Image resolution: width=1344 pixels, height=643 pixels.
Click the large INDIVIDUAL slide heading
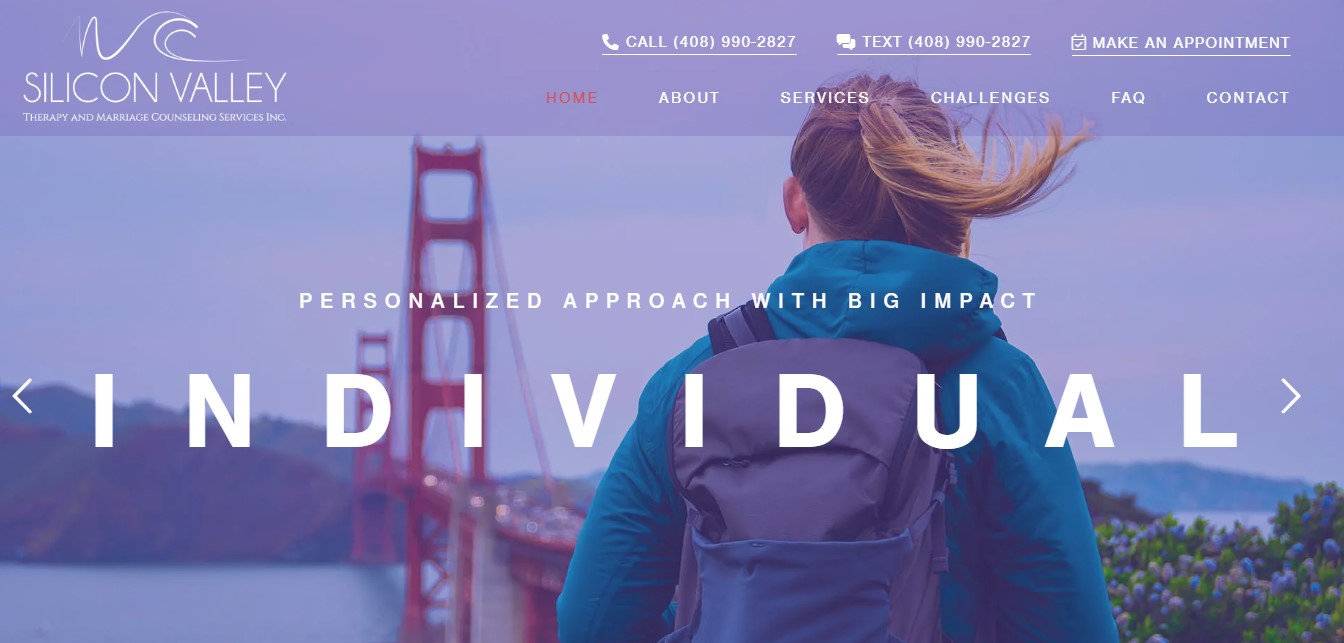click(x=668, y=411)
